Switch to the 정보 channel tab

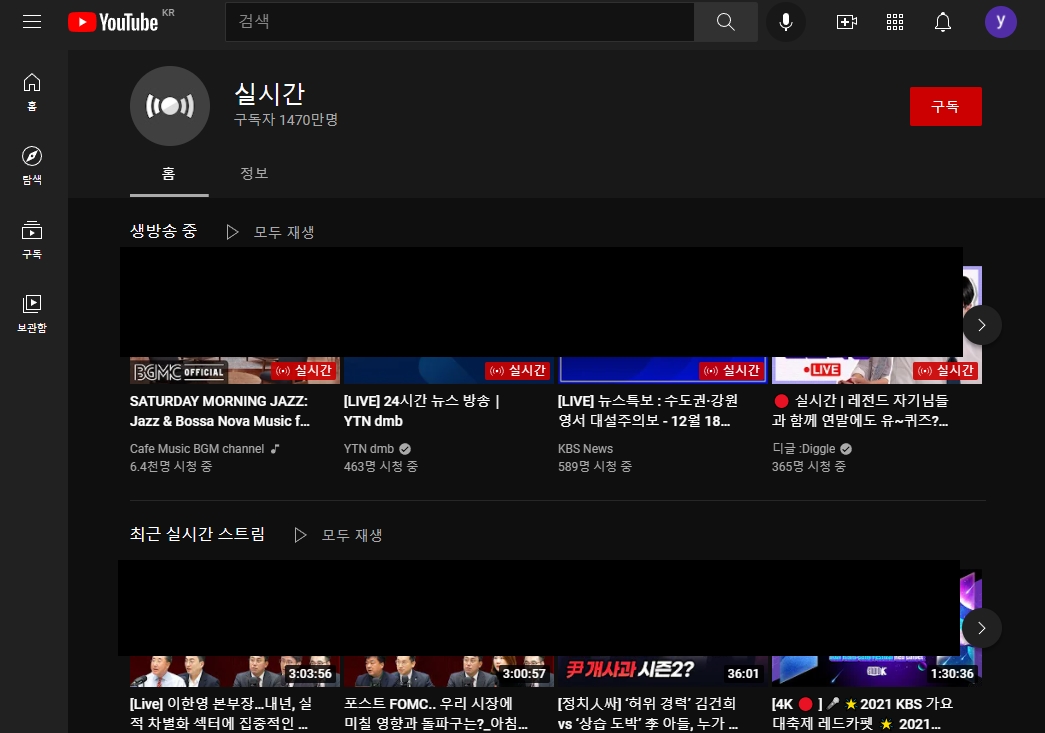tap(254, 174)
